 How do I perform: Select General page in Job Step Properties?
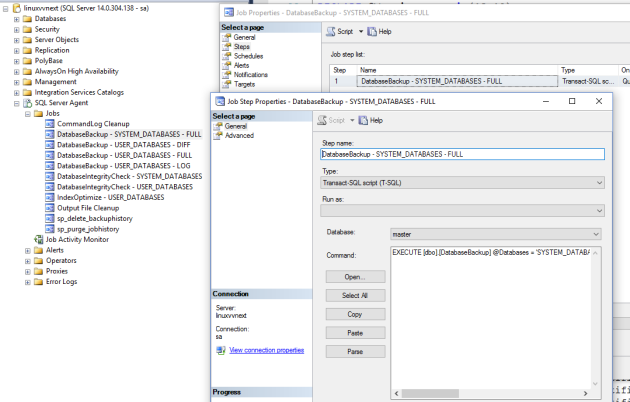[236, 126]
